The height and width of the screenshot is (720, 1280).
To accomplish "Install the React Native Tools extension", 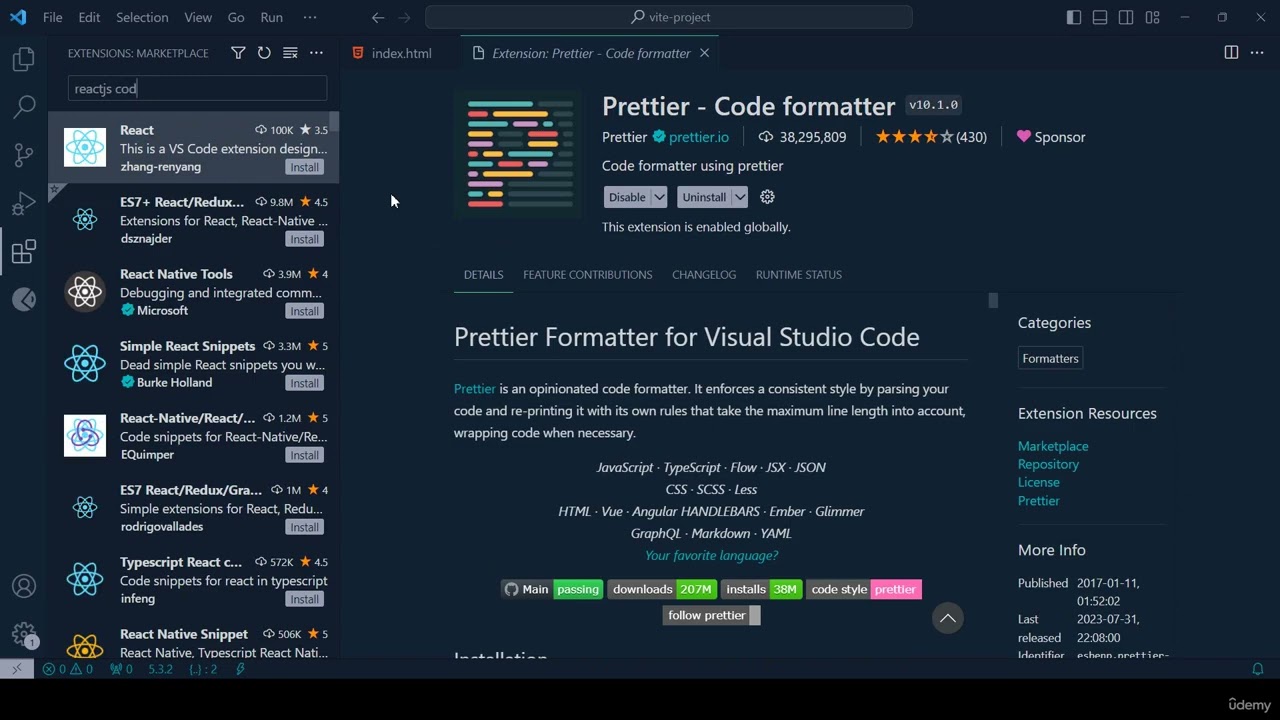I will click(304, 311).
